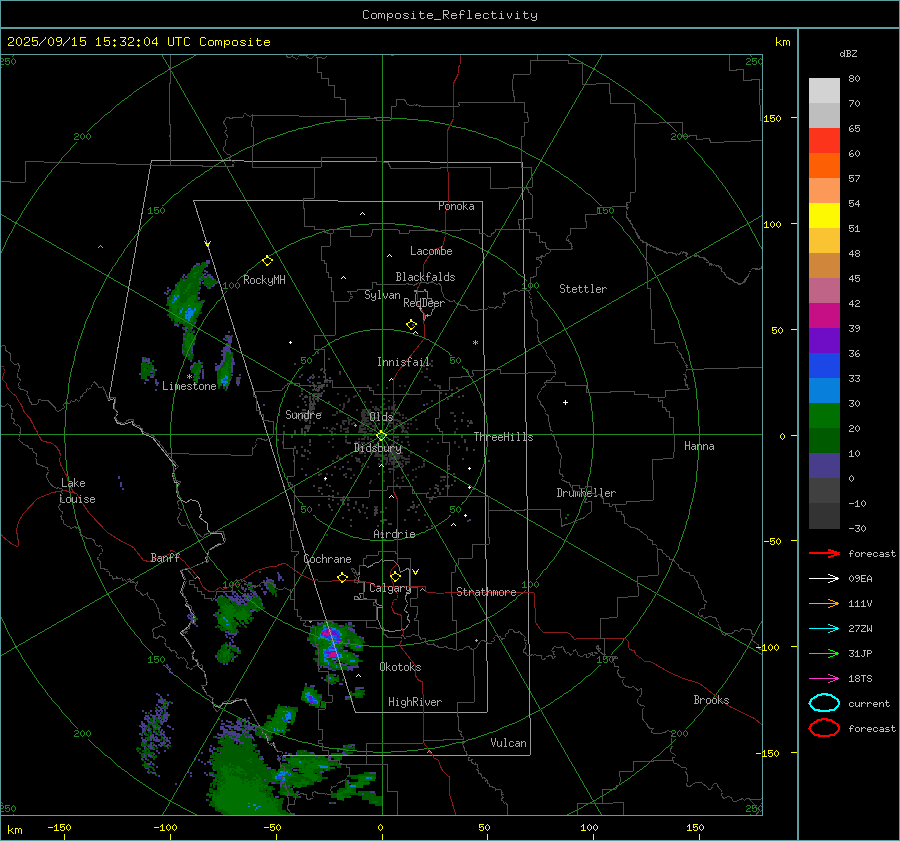Click the red forecast arrow in the legend
The width and height of the screenshot is (900, 841).
tap(824, 553)
